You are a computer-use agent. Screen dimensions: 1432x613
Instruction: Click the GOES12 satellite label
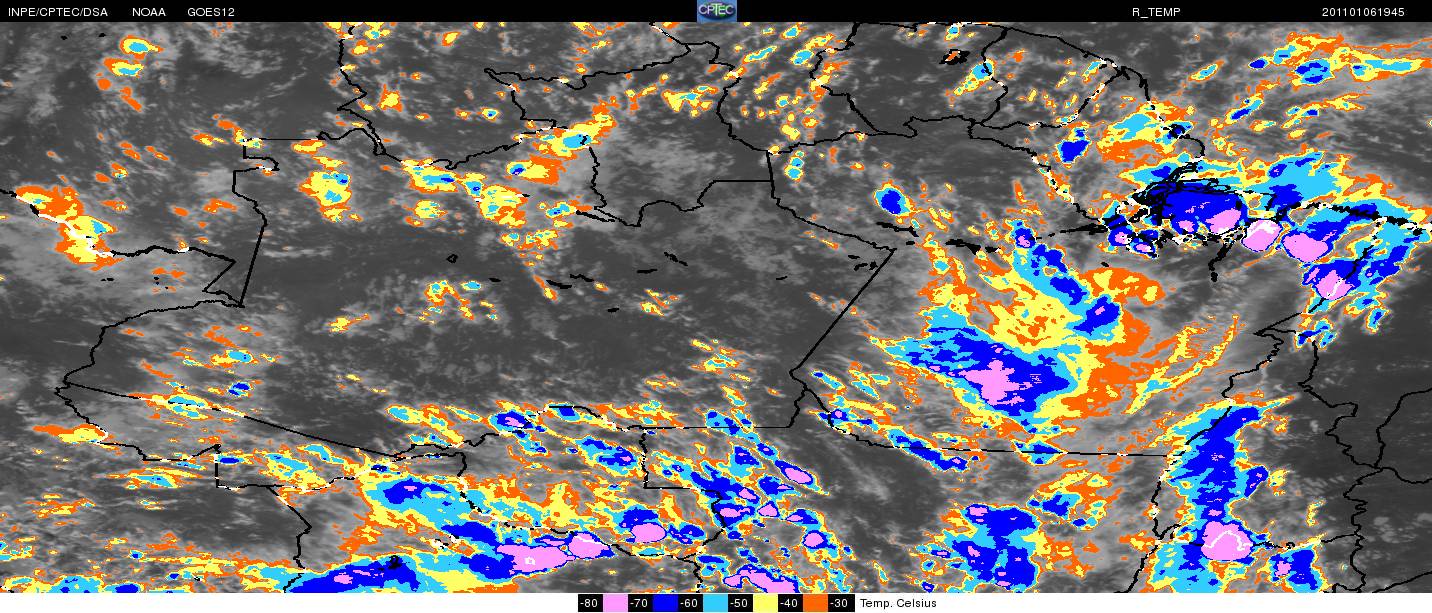click(x=212, y=12)
